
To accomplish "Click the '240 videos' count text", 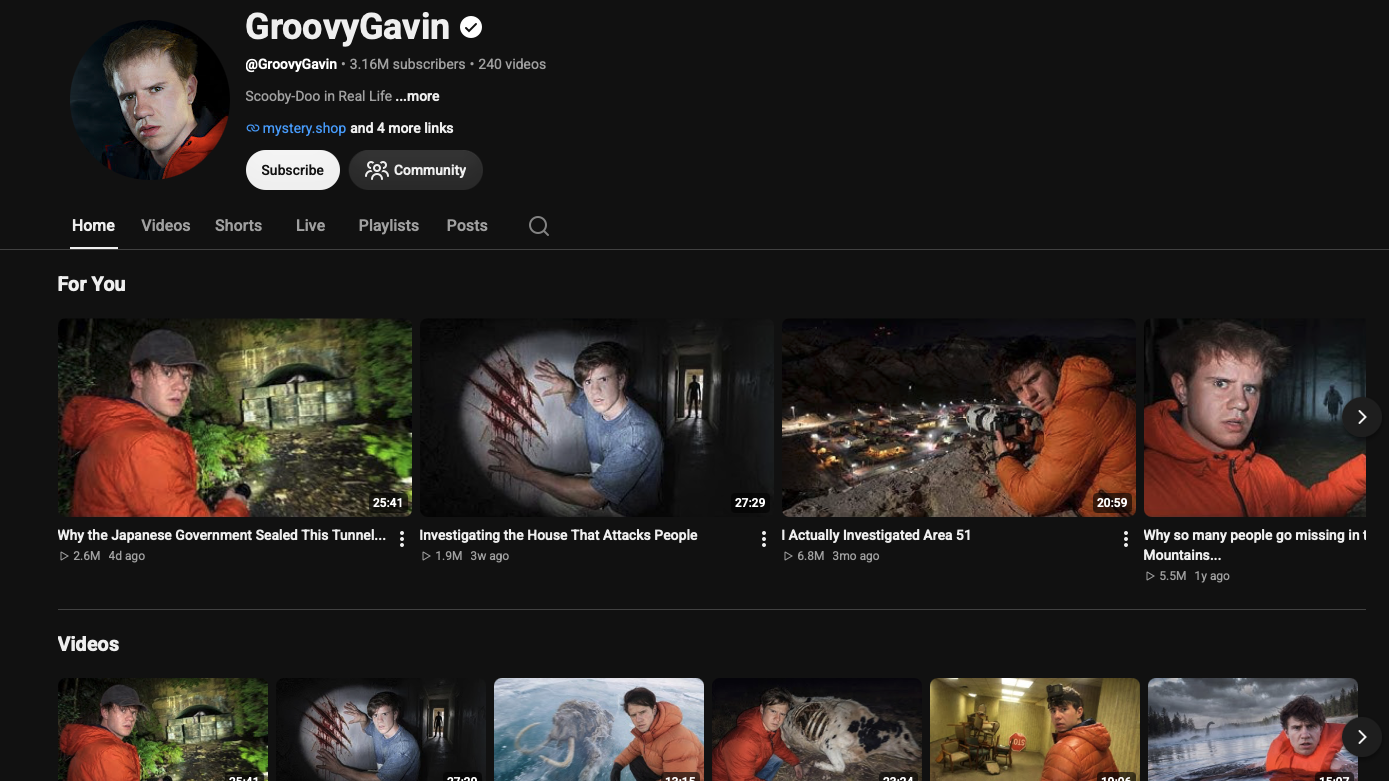I will coord(512,64).
